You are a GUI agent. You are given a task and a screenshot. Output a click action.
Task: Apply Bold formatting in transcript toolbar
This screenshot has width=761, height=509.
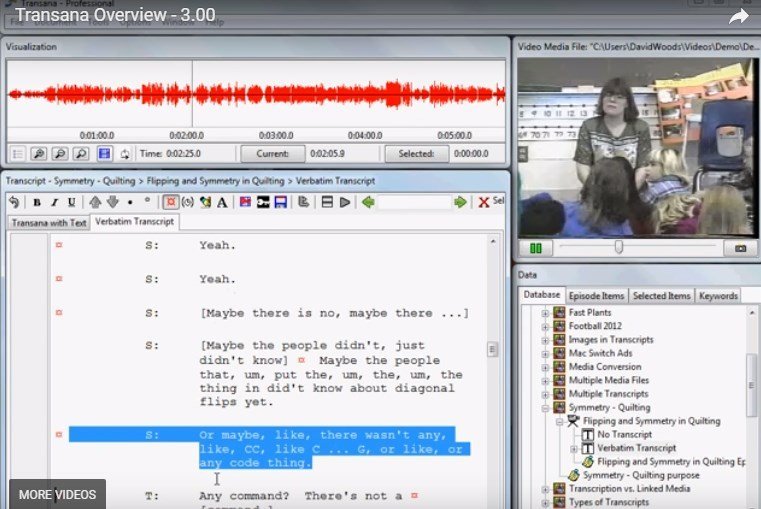click(x=36, y=202)
